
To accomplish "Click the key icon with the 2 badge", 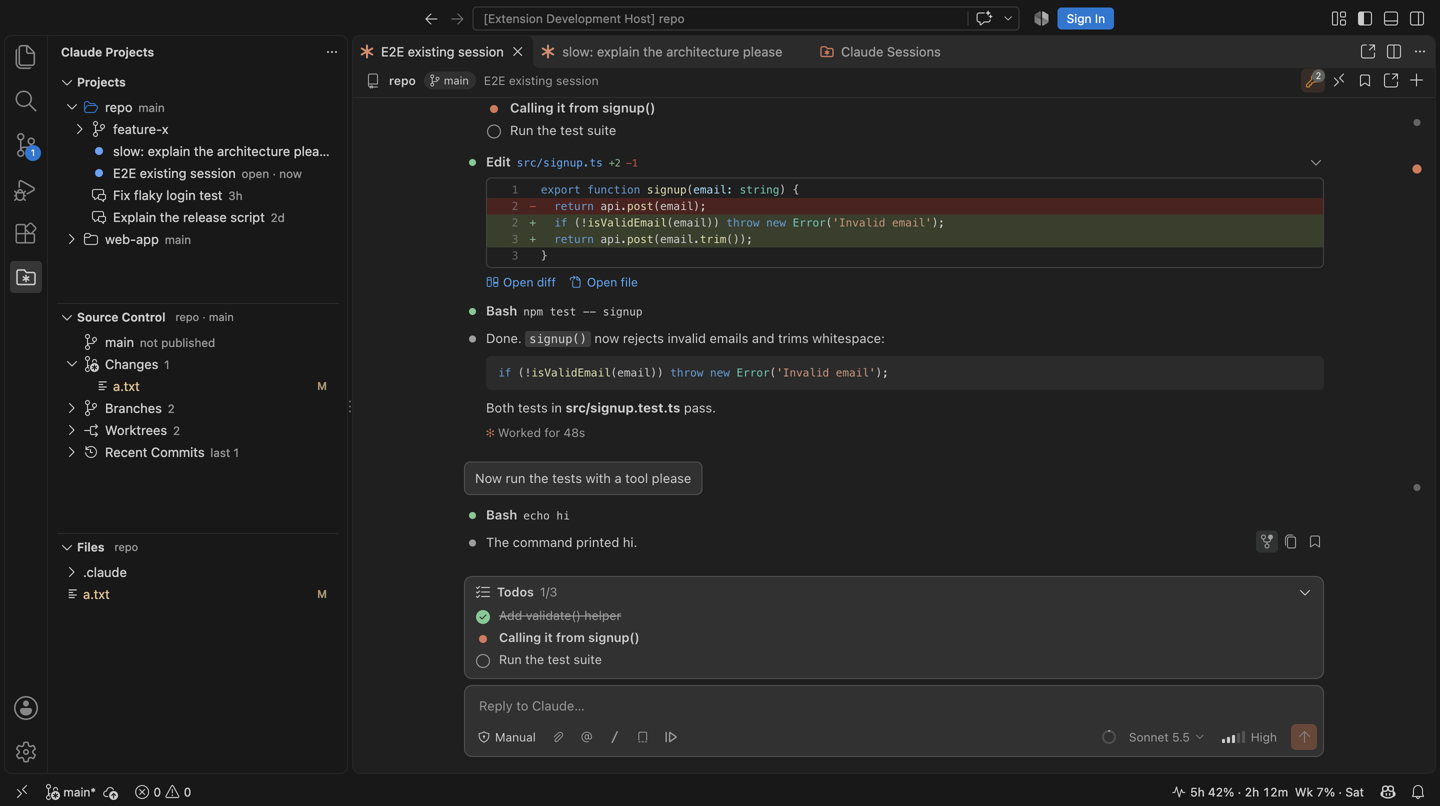I will click(1313, 81).
